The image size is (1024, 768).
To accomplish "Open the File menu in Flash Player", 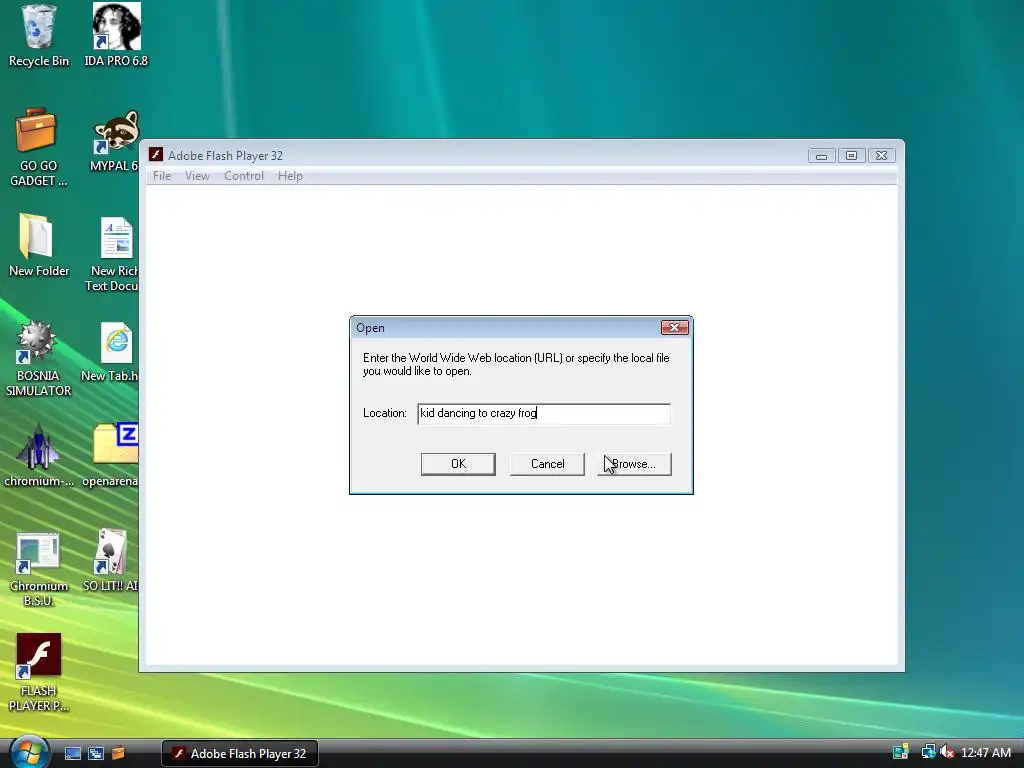I will pyautogui.click(x=162, y=176).
